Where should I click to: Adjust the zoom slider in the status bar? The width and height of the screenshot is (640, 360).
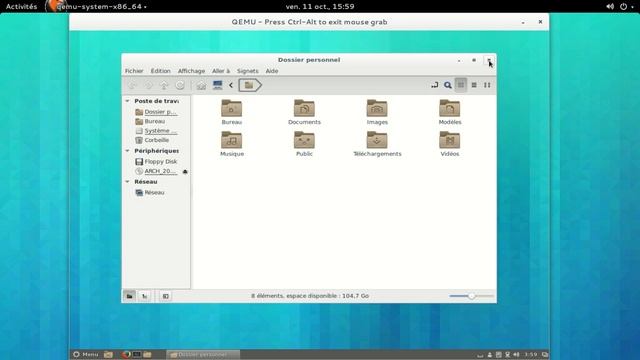471,296
